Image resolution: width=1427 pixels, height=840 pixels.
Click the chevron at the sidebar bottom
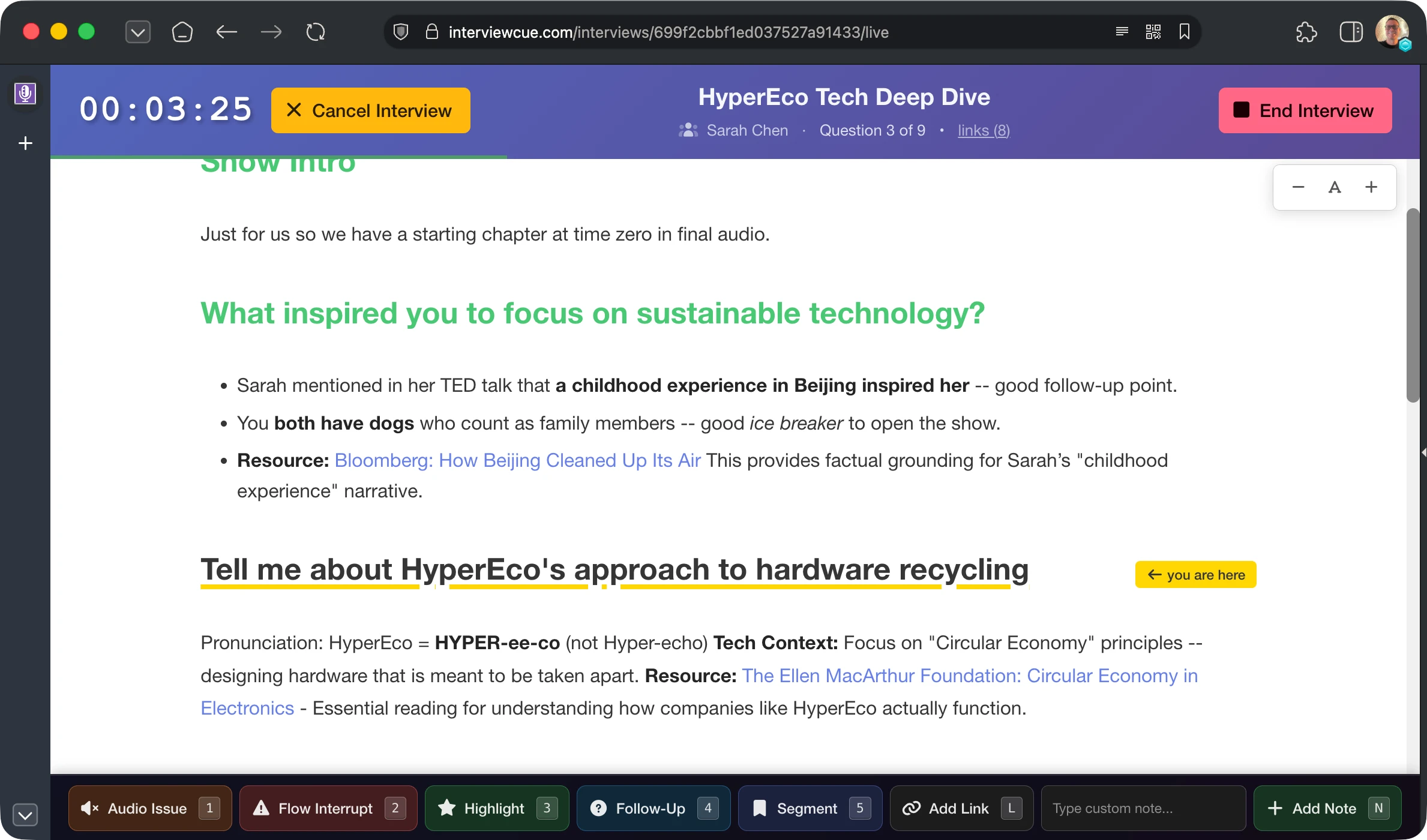(x=25, y=815)
